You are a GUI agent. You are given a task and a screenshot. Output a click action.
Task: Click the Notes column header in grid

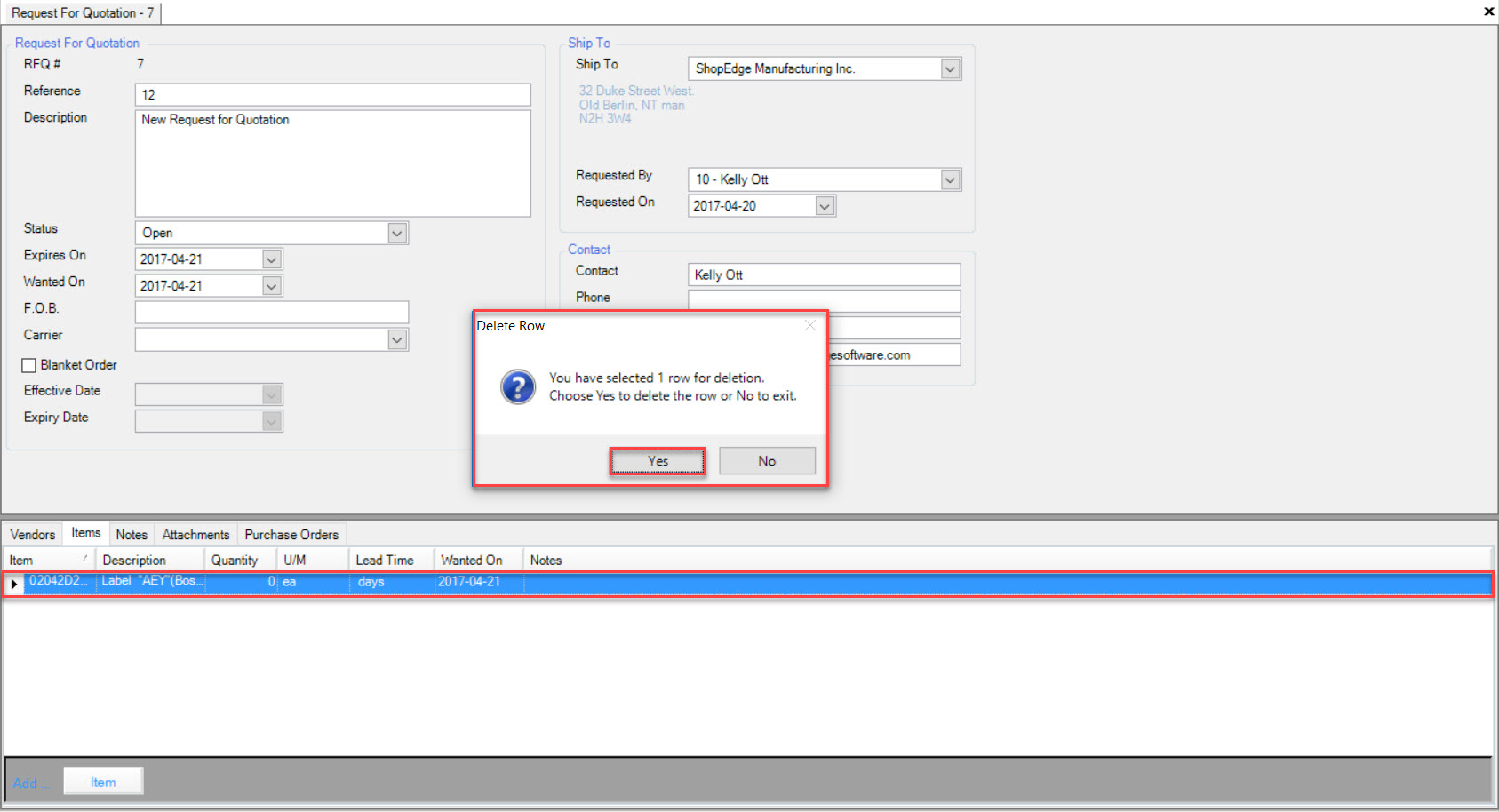1007,561
